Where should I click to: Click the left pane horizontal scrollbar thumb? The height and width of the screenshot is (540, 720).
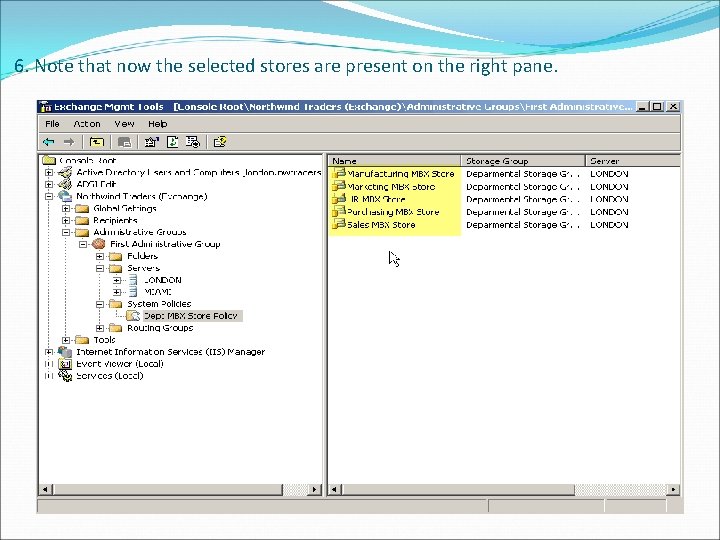[168, 489]
